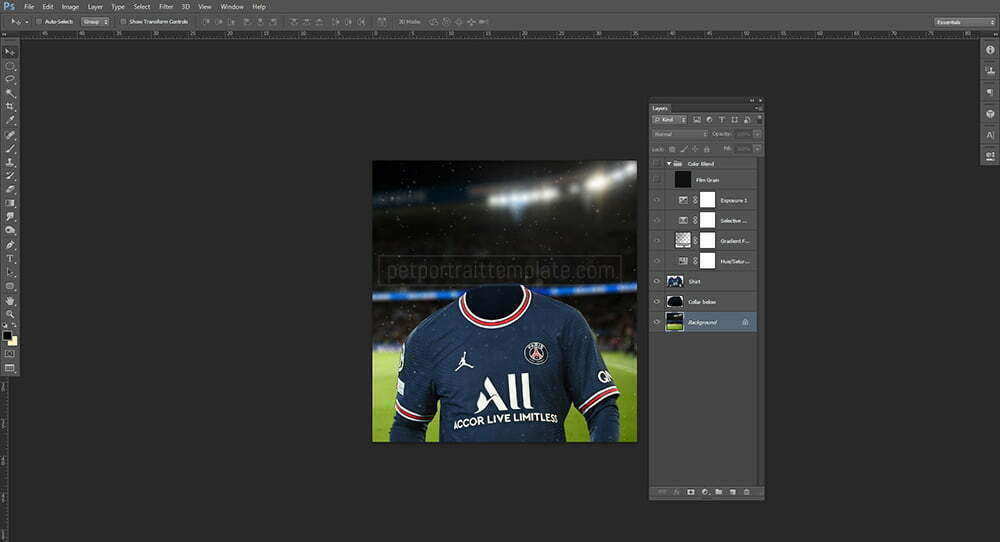Select the Shirt layer thumbnail

click(x=675, y=281)
